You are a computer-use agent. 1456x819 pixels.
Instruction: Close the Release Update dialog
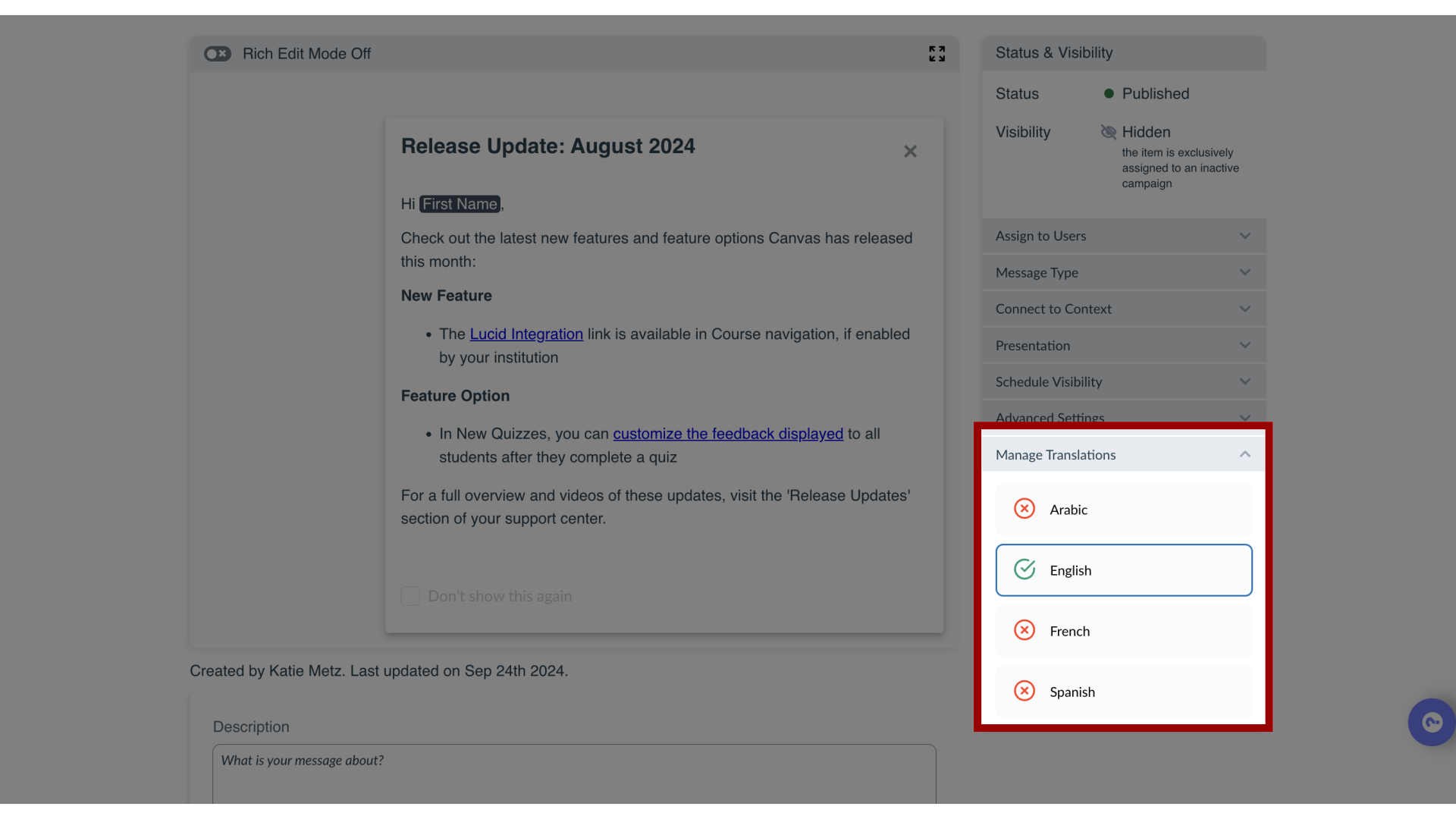click(910, 151)
